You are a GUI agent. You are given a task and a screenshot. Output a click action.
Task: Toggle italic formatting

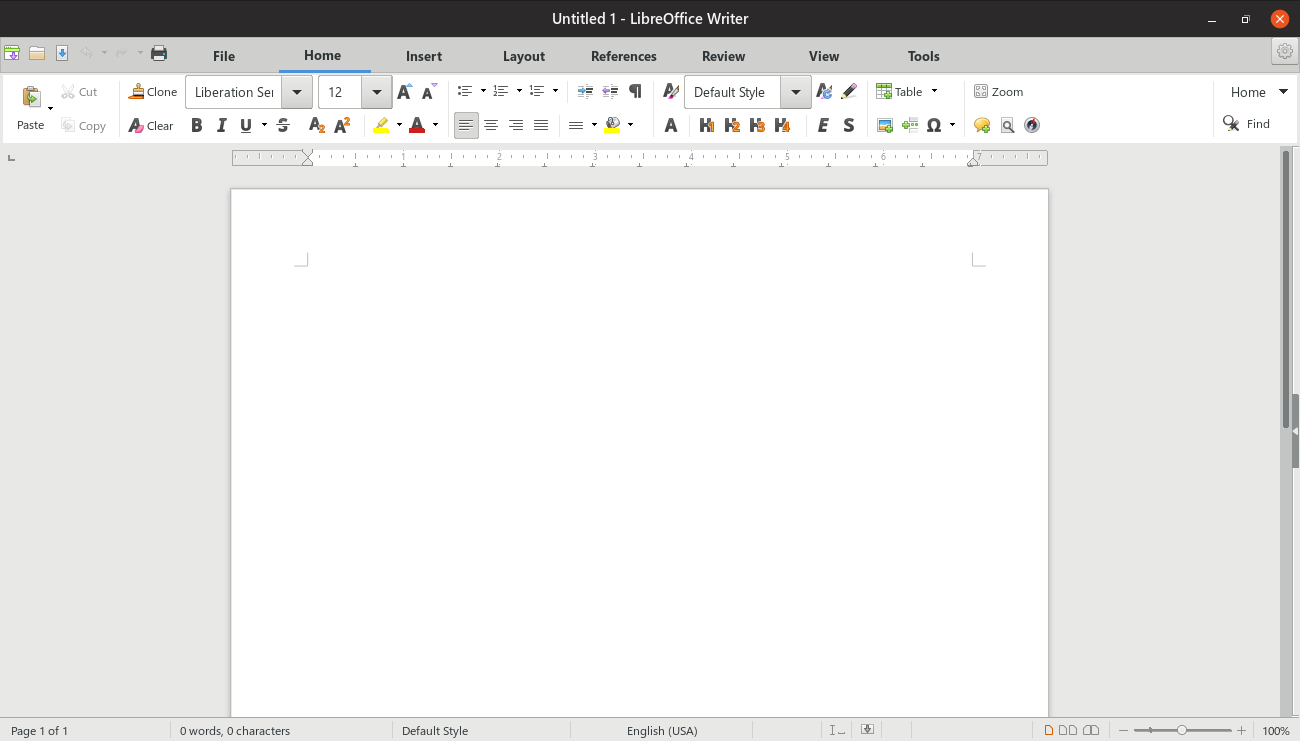[221, 126]
